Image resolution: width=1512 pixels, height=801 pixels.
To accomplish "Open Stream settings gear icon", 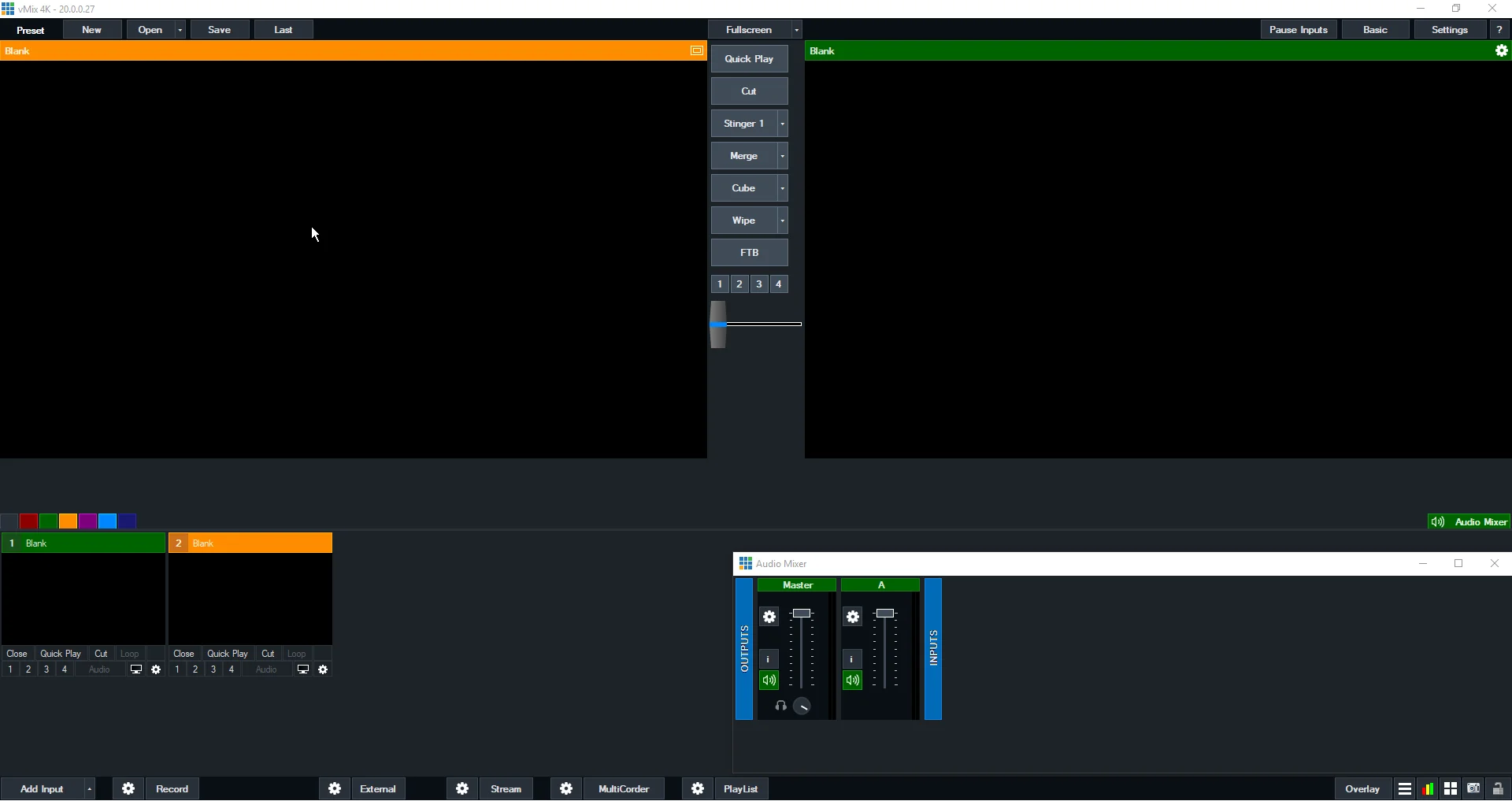I will 462,789.
